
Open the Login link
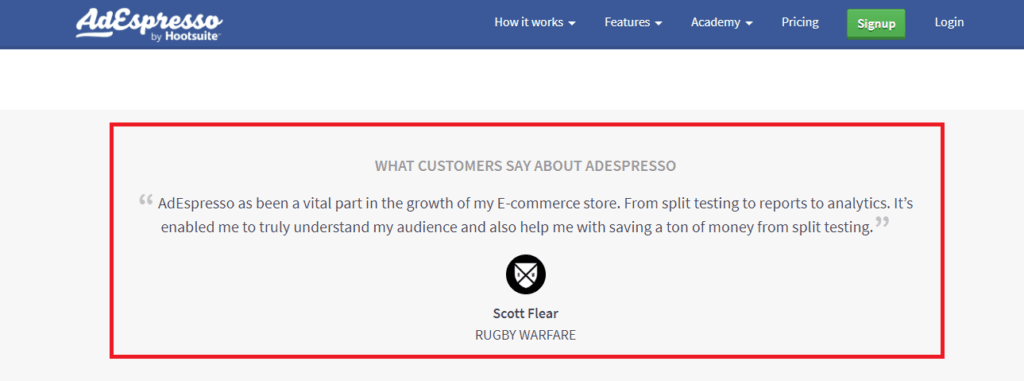949,22
